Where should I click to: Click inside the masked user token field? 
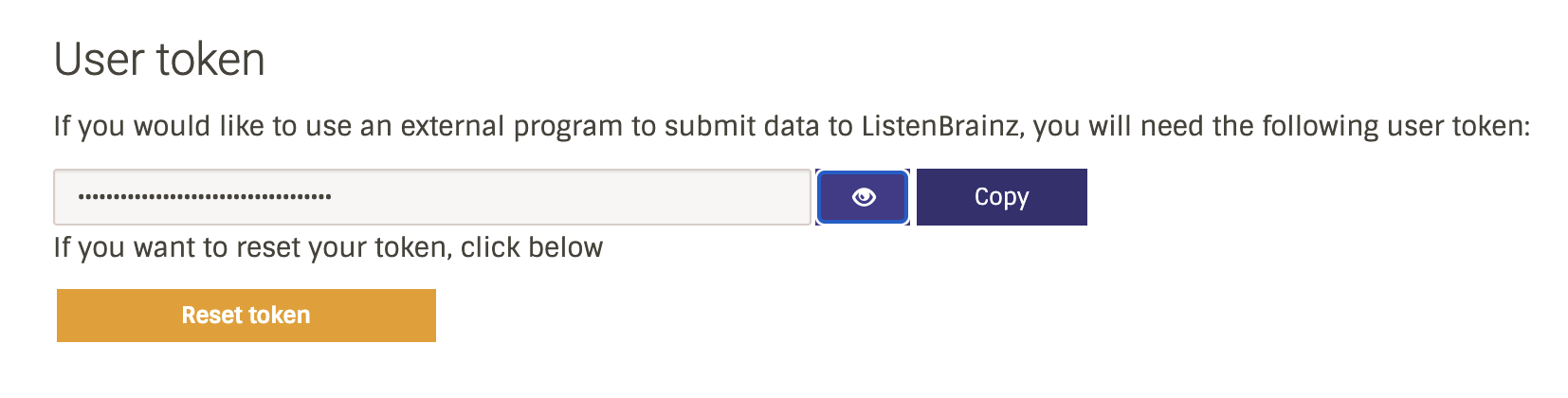(x=432, y=197)
